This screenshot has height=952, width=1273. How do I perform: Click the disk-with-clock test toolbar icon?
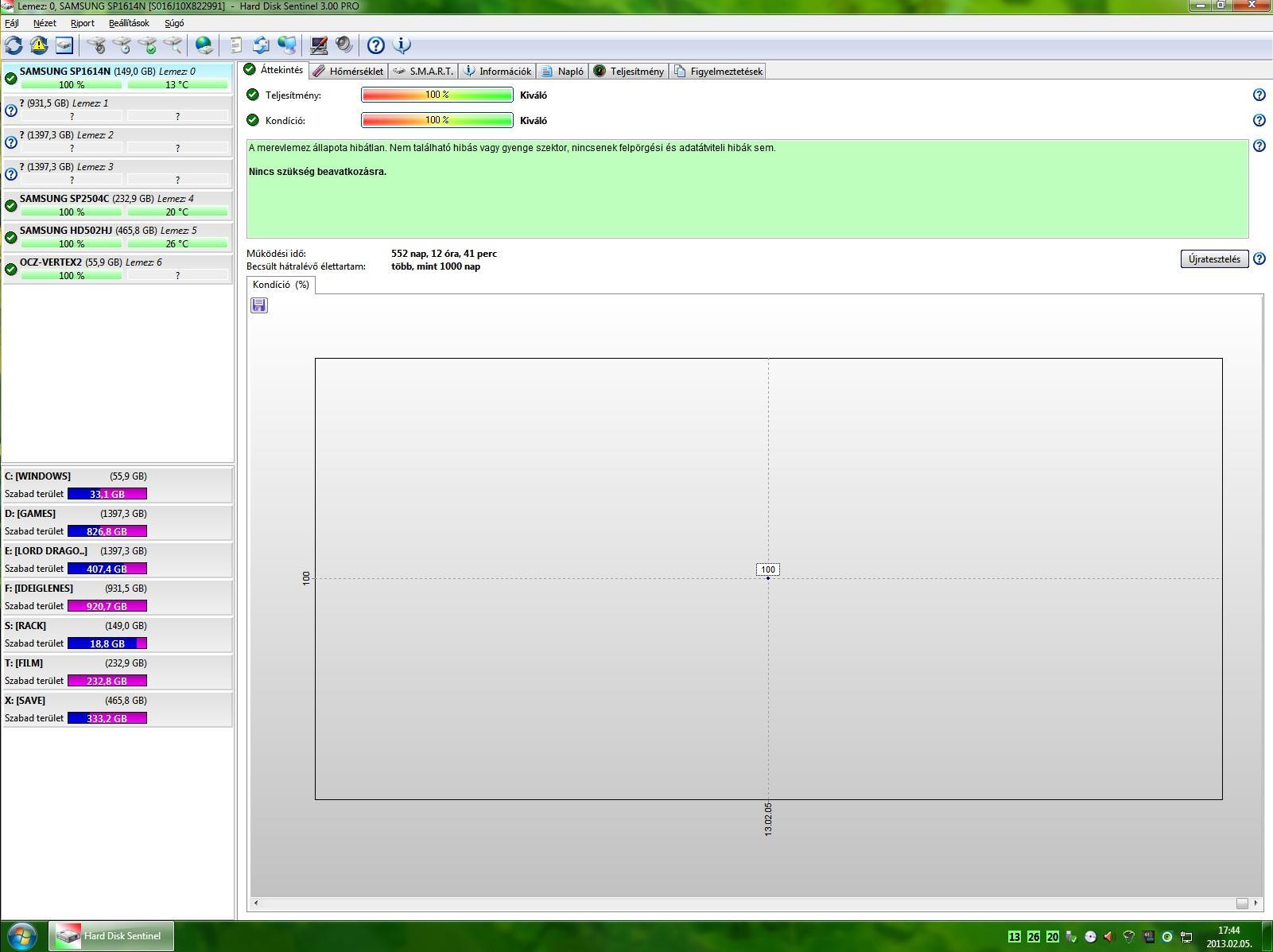tap(122, 45)
